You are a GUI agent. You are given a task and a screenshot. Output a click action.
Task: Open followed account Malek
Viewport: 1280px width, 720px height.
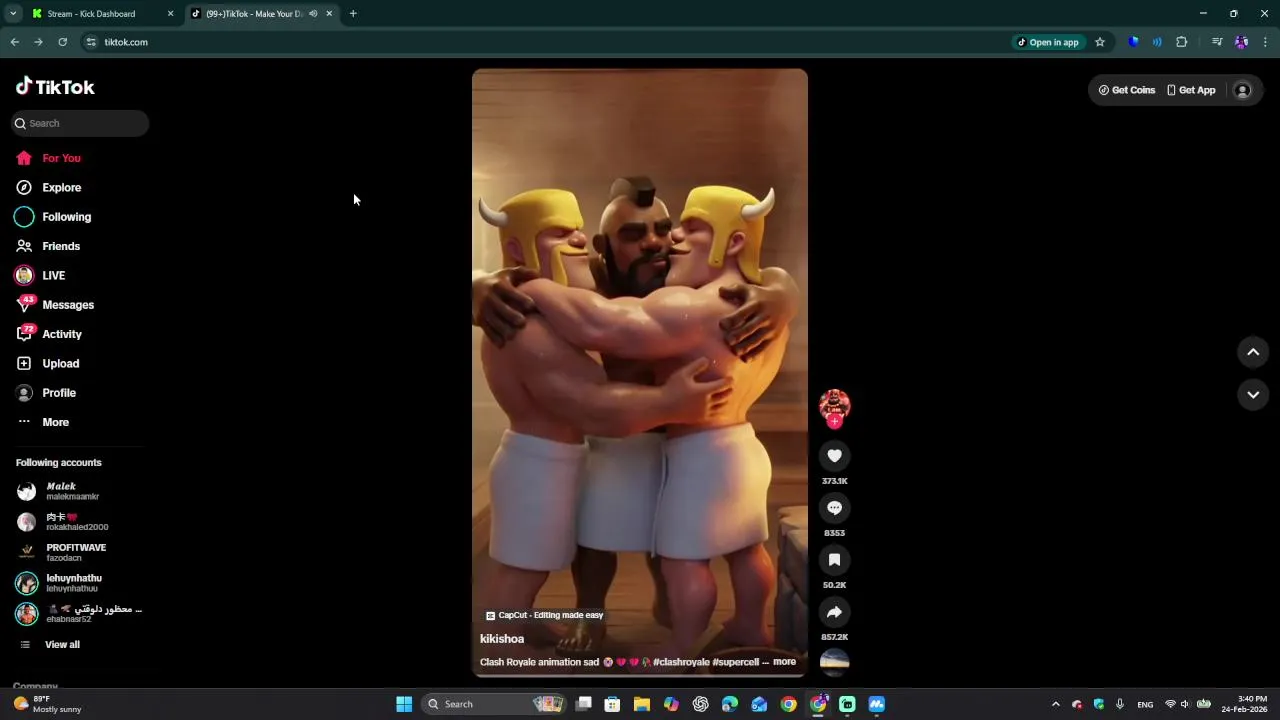tap(60, 491)
